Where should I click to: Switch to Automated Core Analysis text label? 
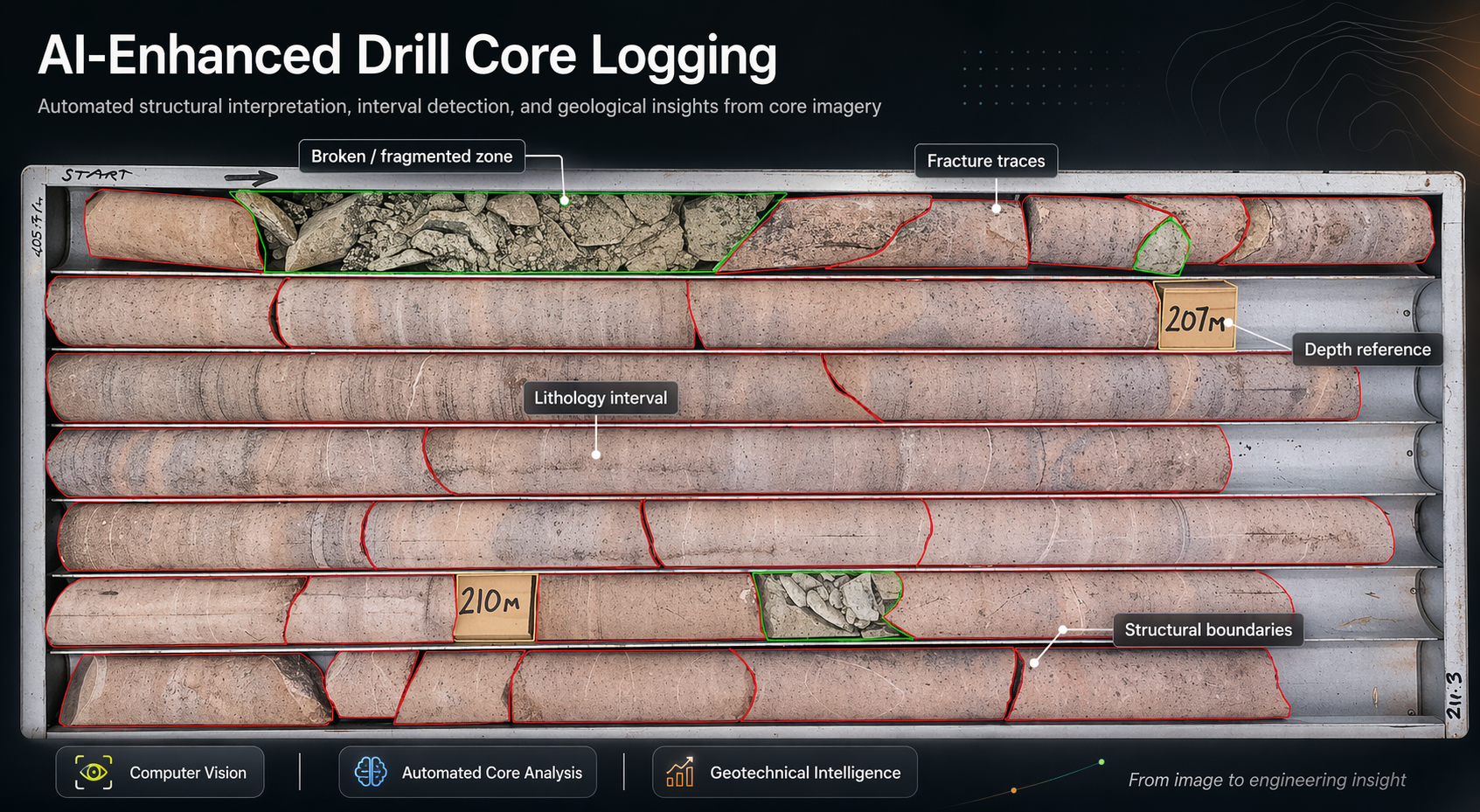point(491,773)
